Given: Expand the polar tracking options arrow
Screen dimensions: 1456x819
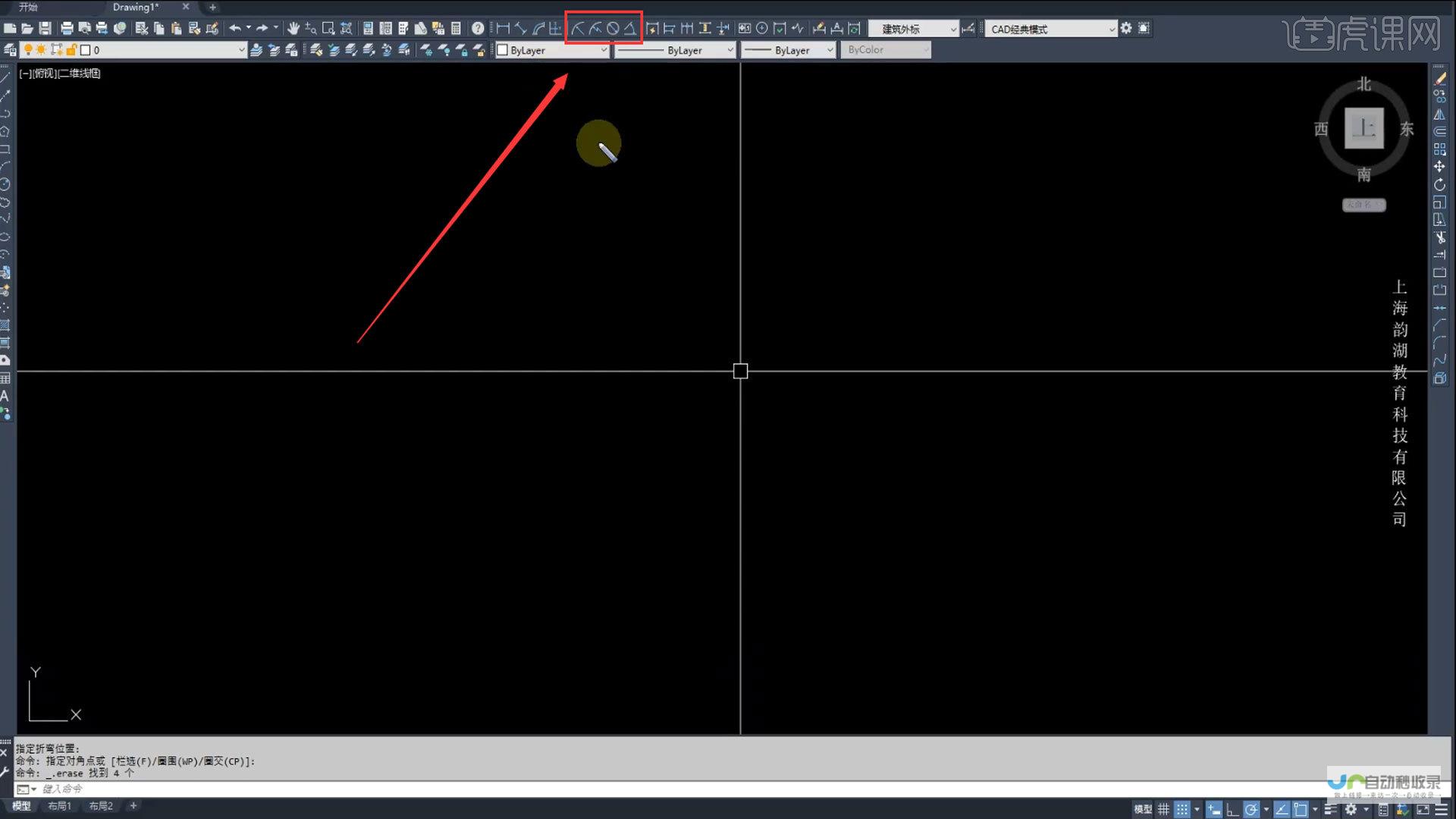Looking at the screenshot, I should pos(1266,809).
